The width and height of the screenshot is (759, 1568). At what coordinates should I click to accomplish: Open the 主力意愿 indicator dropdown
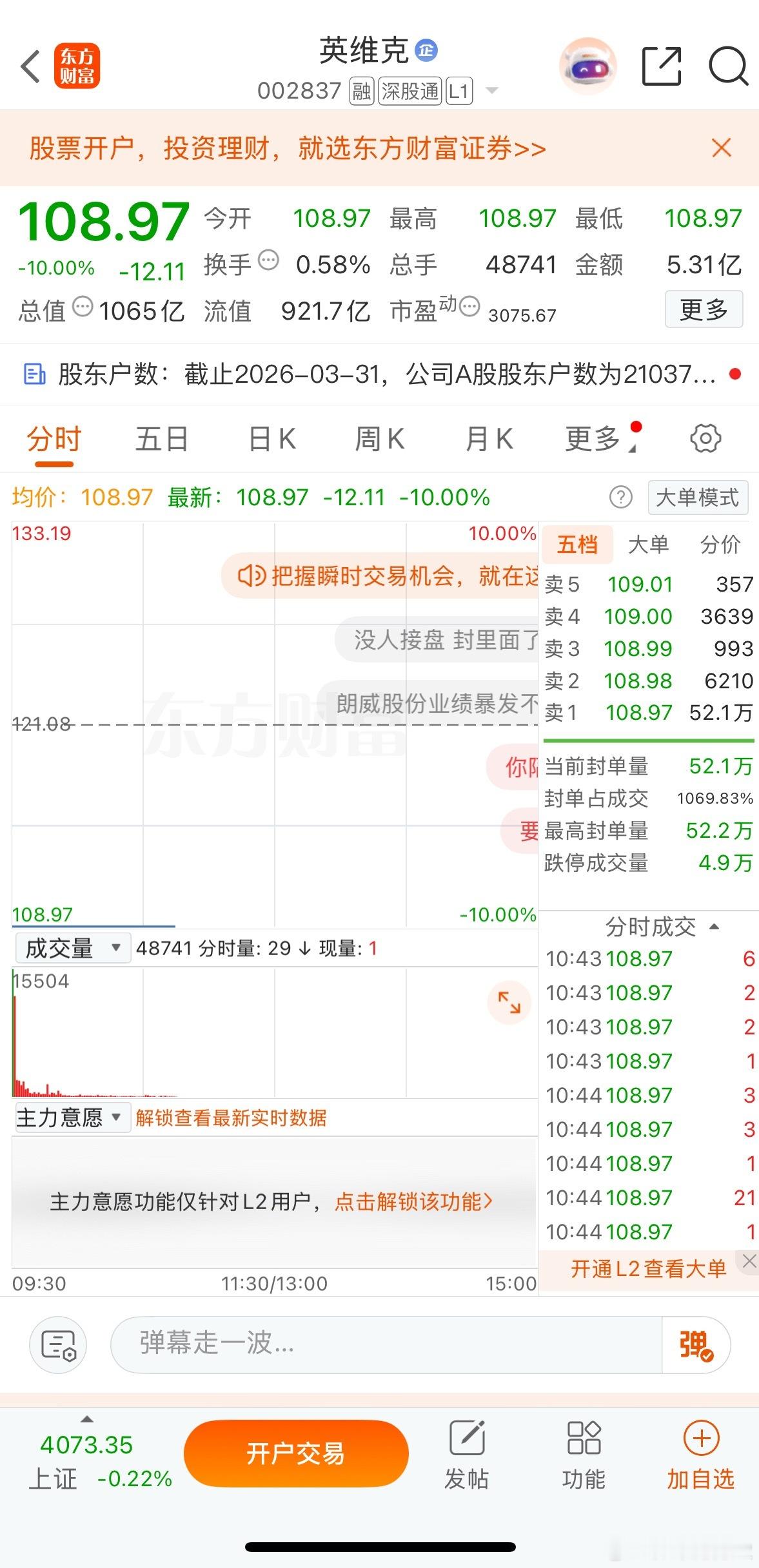(73, 1117)
